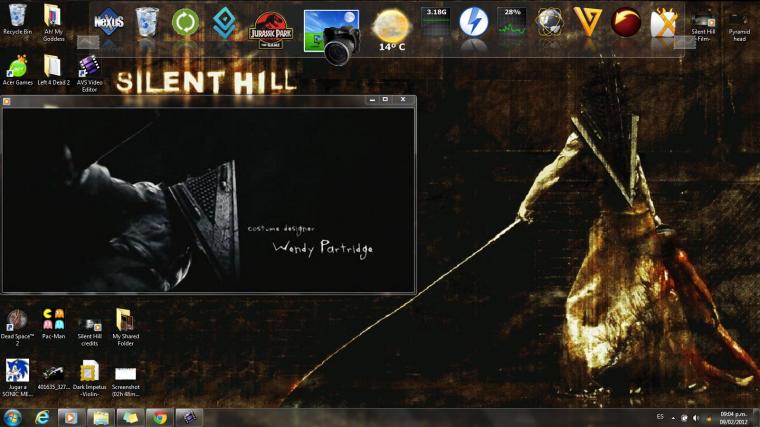
Task: Open the Screenshot image file on desktop
Action: point(126,381)
